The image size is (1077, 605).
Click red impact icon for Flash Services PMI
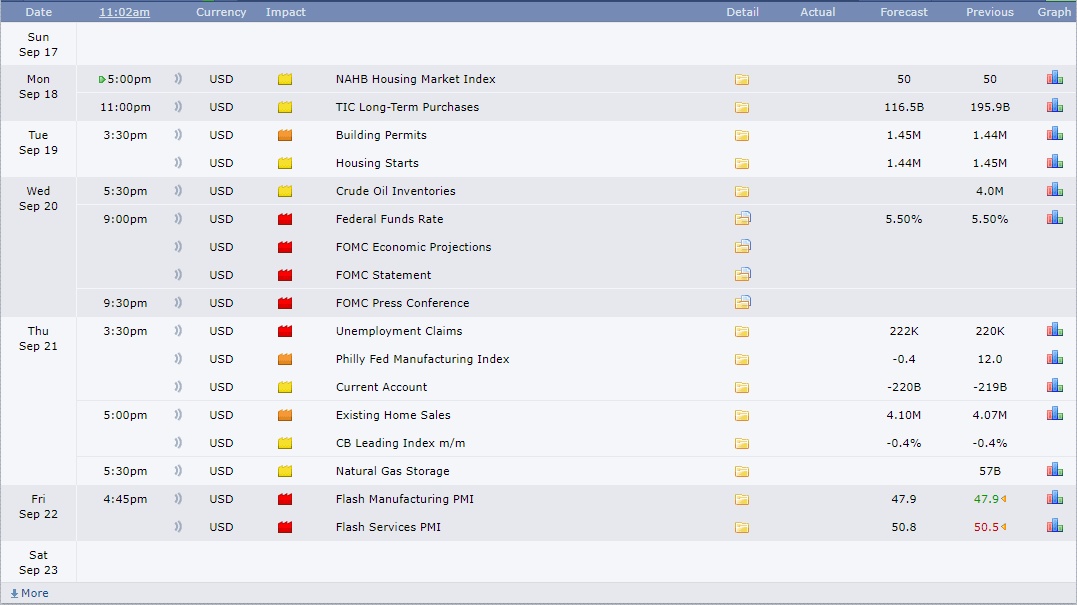coord(285,527)
